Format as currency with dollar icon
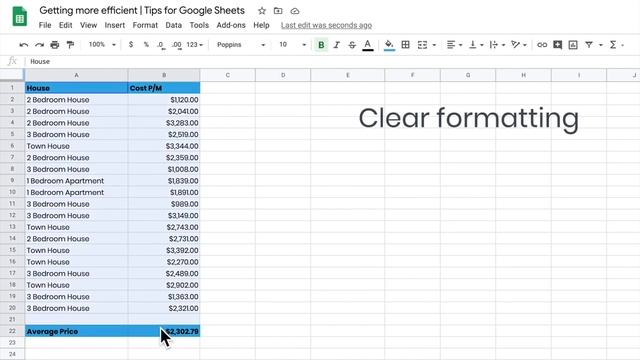This screenshot has height=360, width=640. (x=131, y=44)
